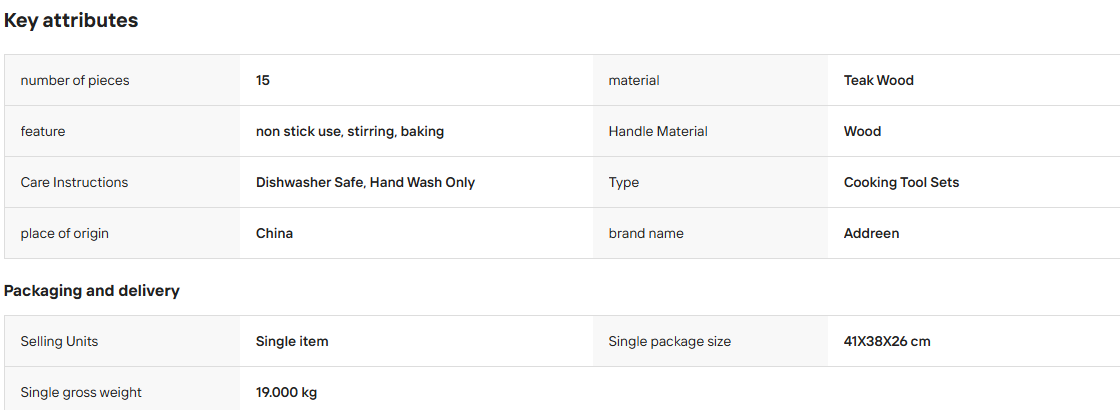The image size is (1120, 410).
Task: Select the Wood handle material value
Action: [862, 131]
